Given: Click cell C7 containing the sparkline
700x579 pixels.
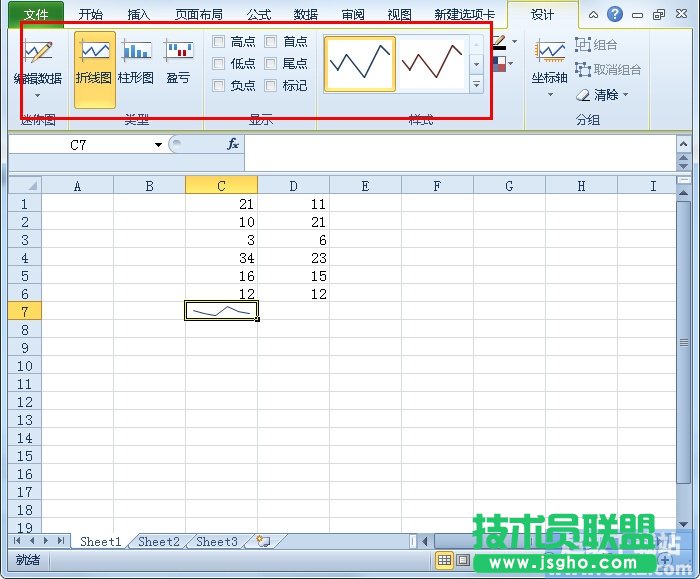Looking at the screenshot, I should [x=221, y=311].
